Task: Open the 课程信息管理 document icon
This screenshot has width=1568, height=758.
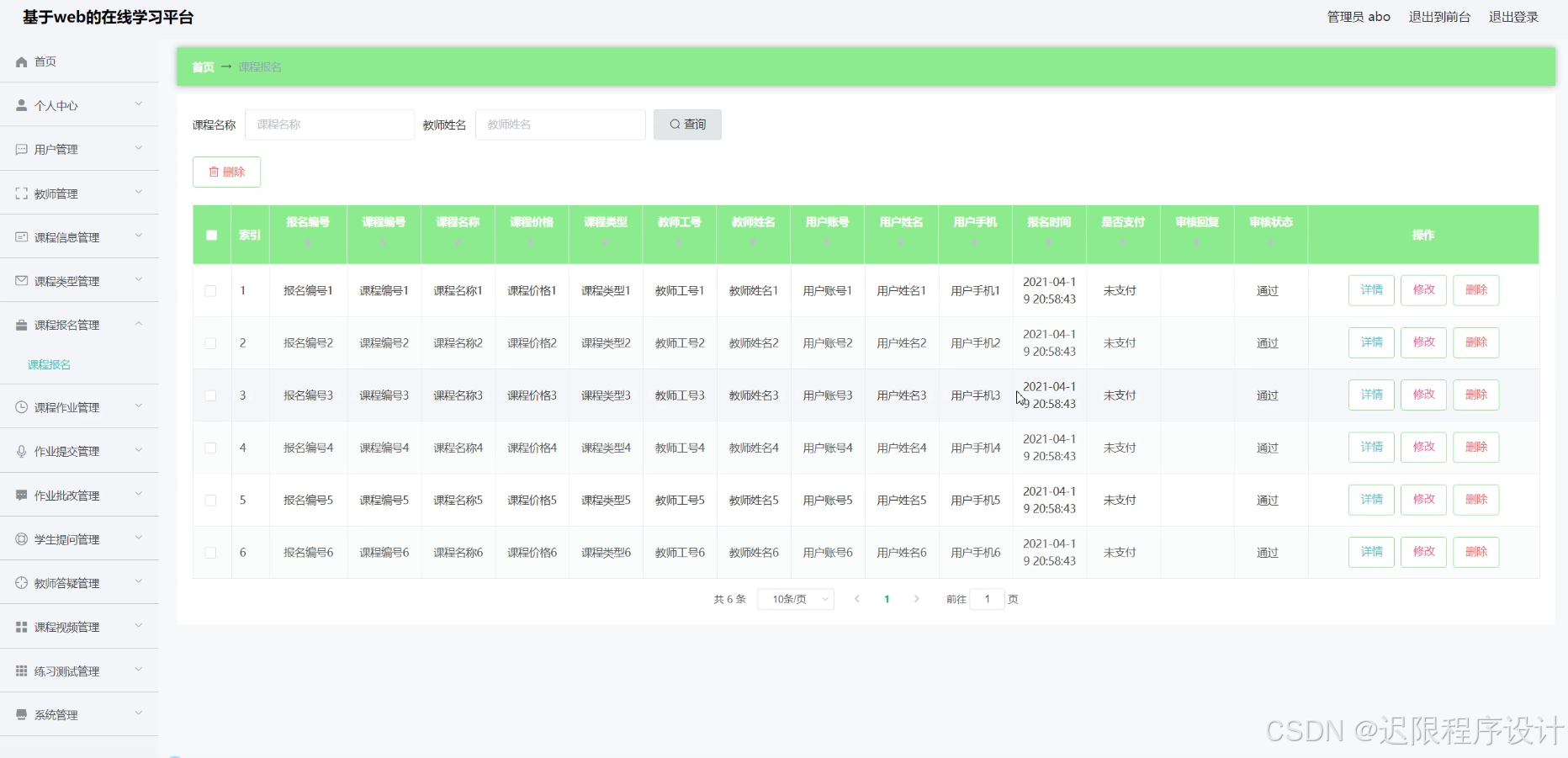Action: coord(20,236)
